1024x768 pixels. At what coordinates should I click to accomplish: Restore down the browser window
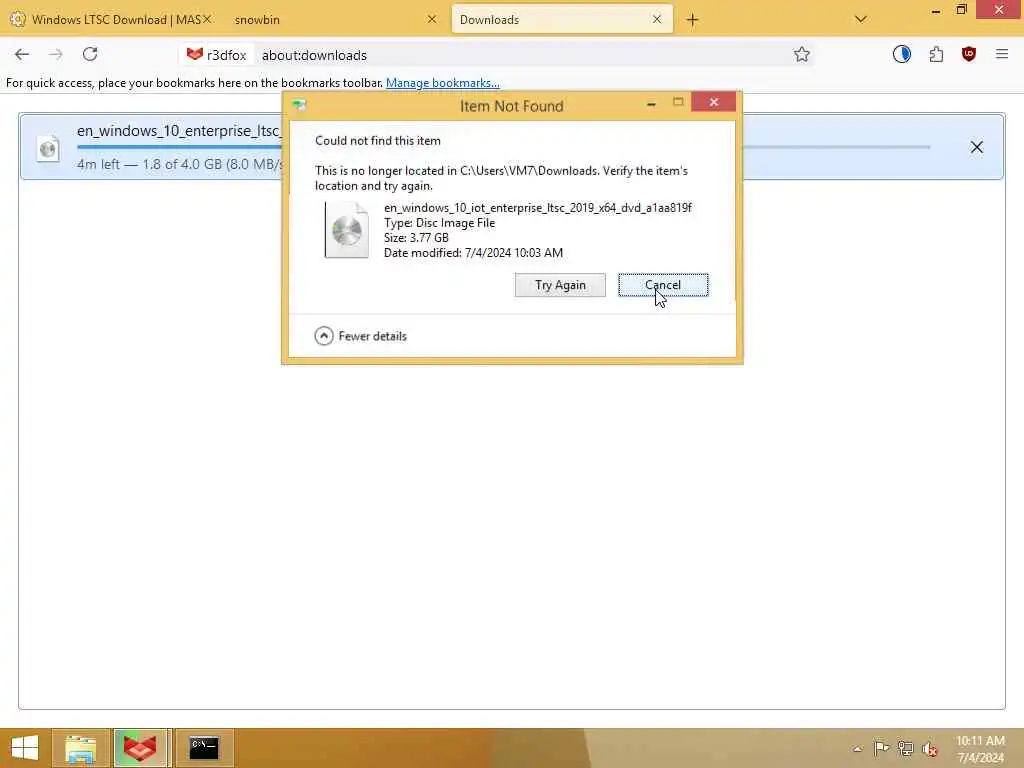coord(961,10)
